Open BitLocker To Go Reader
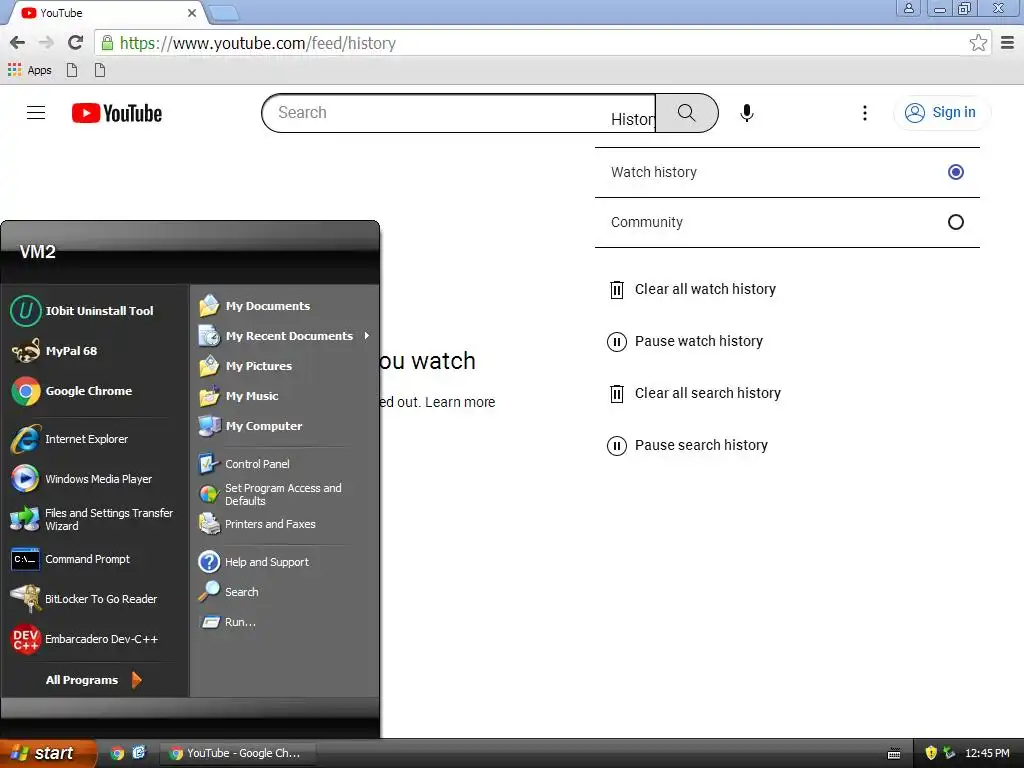The height and width of the screenshot is (768, 1024). click(83, 600)
